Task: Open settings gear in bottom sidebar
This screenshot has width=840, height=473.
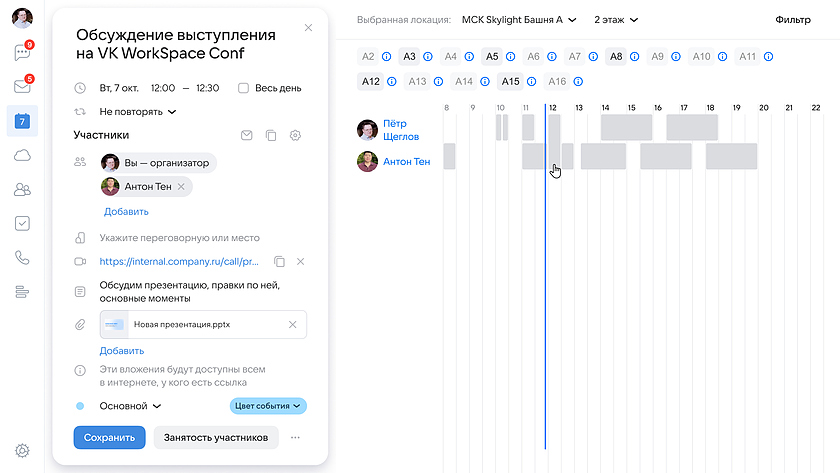Action: pyautogui.click(x=22, y=451)
